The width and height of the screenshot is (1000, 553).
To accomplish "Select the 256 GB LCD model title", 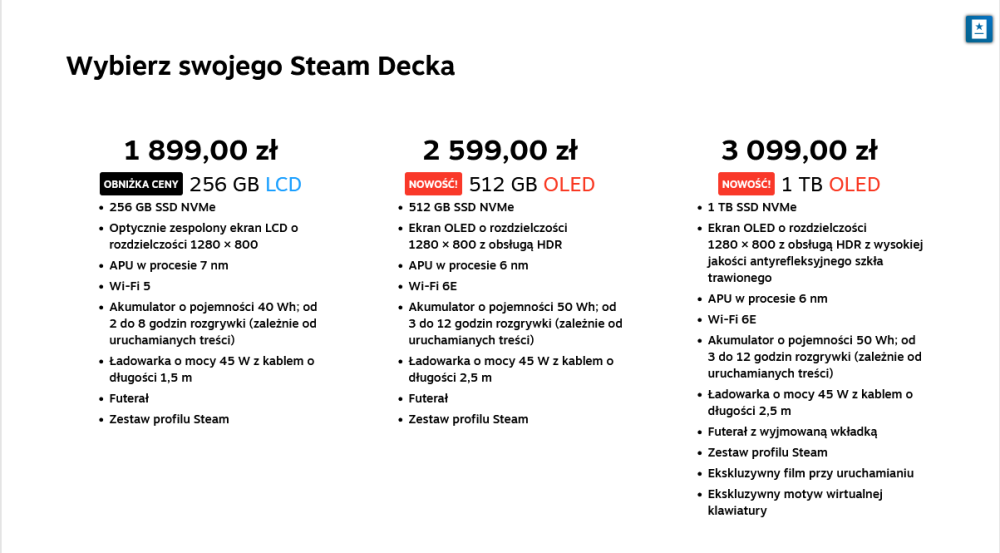I will [245, 185].
